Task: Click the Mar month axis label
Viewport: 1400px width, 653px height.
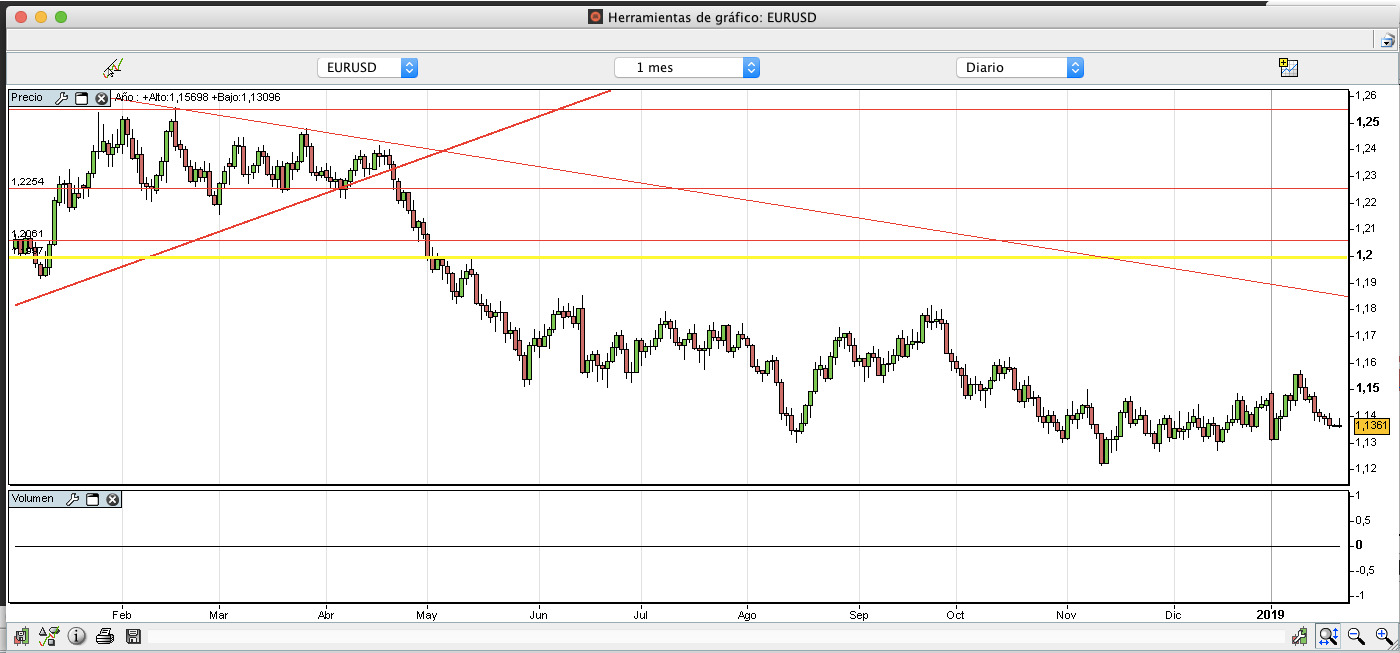Action: pyautogui.click(x=219, y=614)
